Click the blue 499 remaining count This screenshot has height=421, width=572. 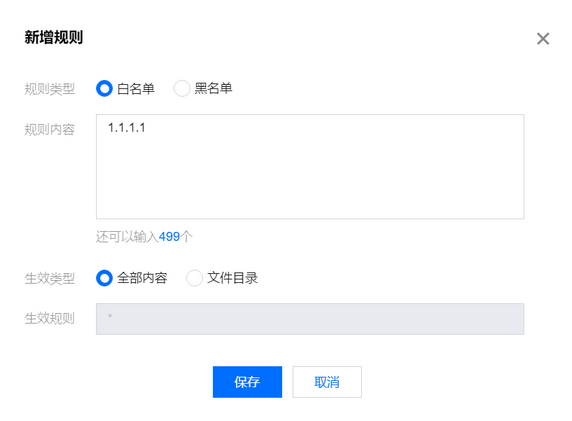point(169,237)
